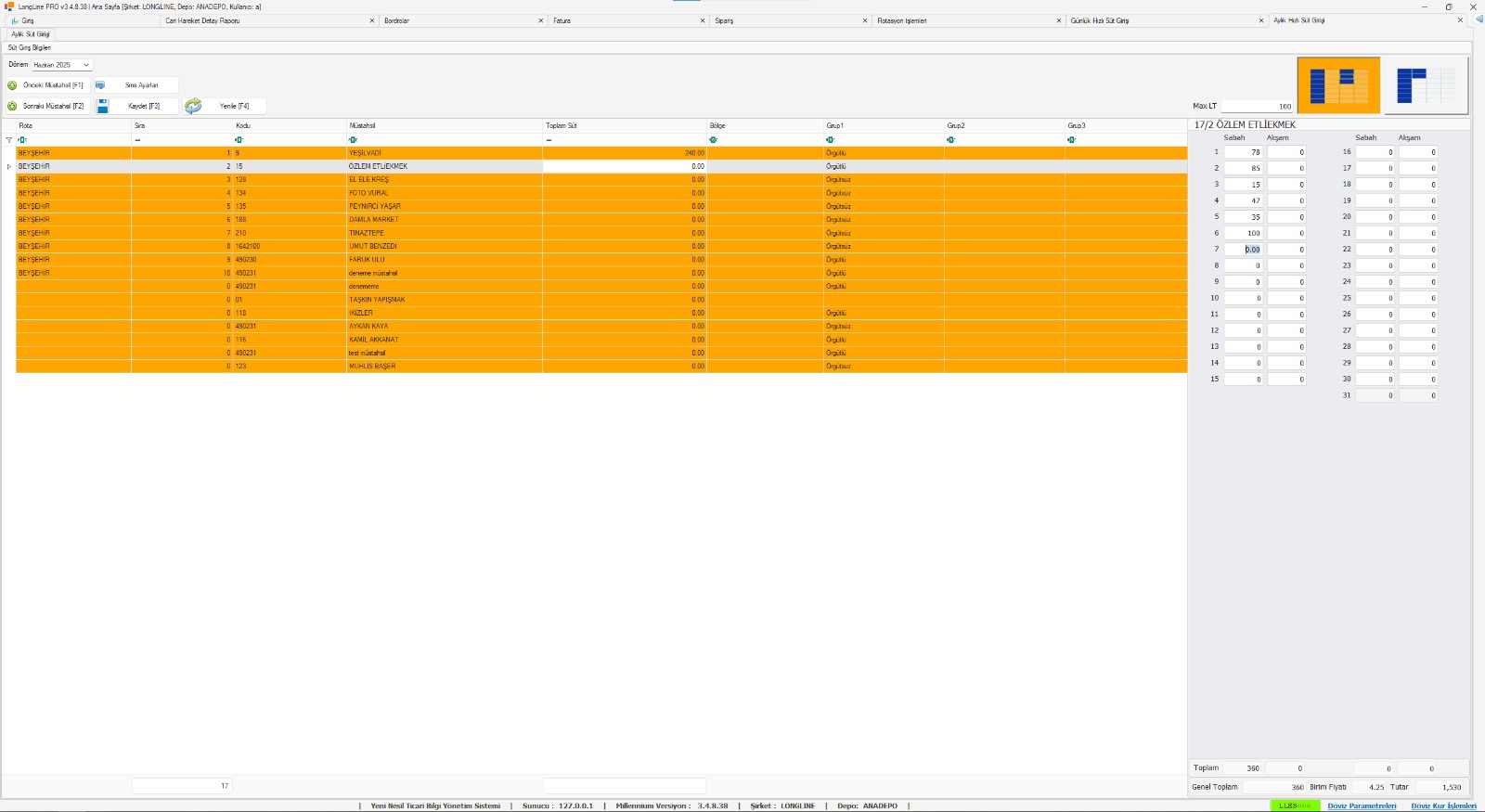Open the Döviz Parametreleri link

1362,806
